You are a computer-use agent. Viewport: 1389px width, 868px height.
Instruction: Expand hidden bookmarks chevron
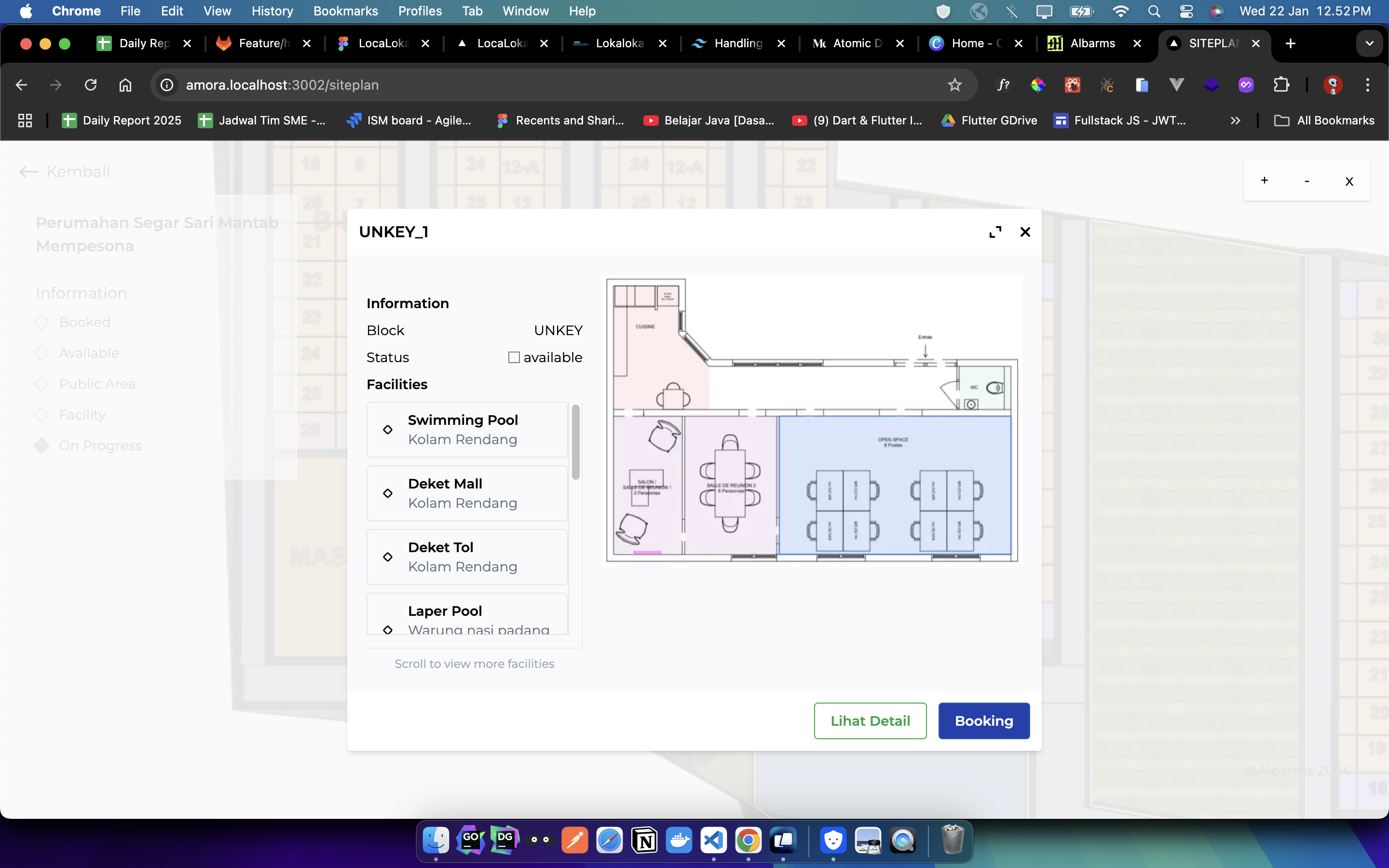click(1235, 121)
